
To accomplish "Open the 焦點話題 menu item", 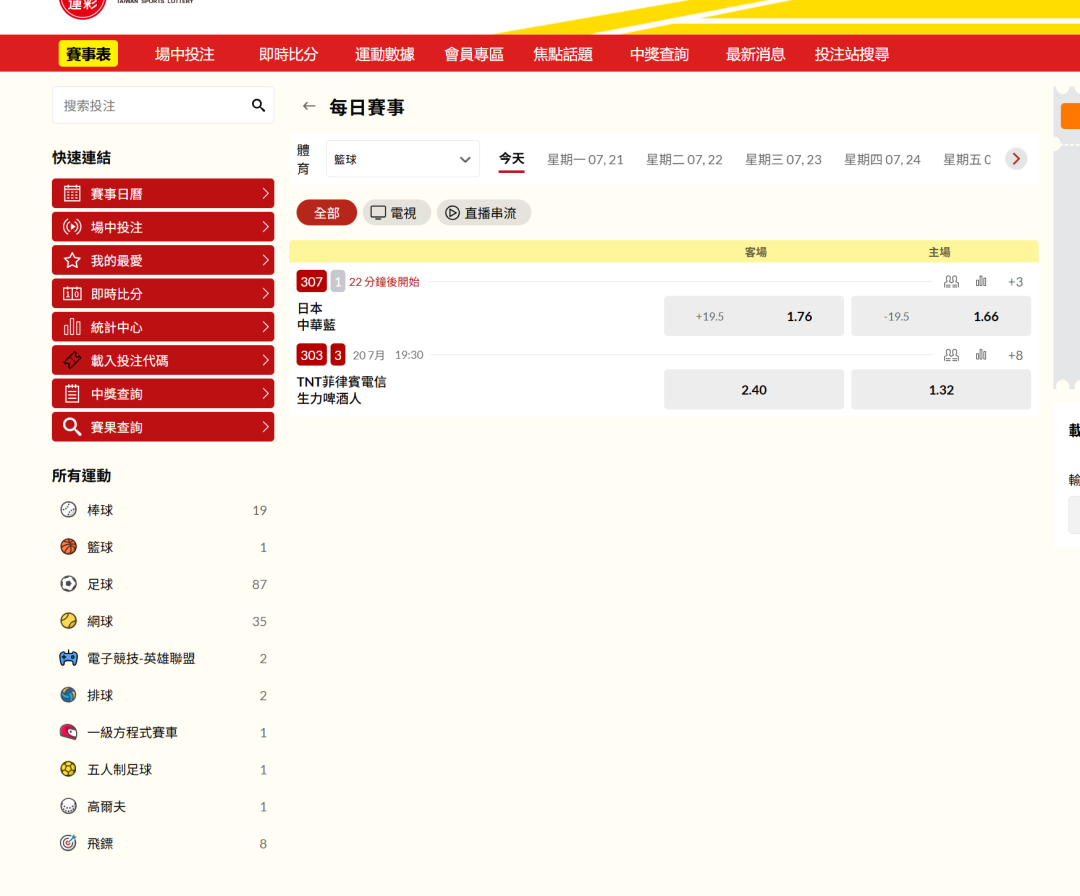I will pos(563,54).
